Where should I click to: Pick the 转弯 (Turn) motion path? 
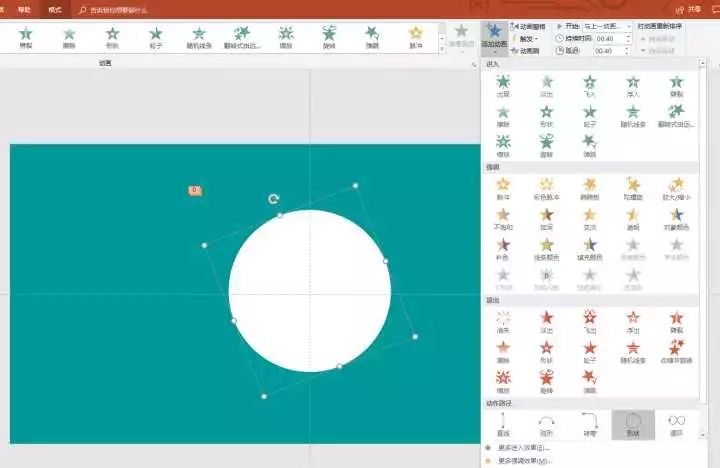tap(590, 424)
